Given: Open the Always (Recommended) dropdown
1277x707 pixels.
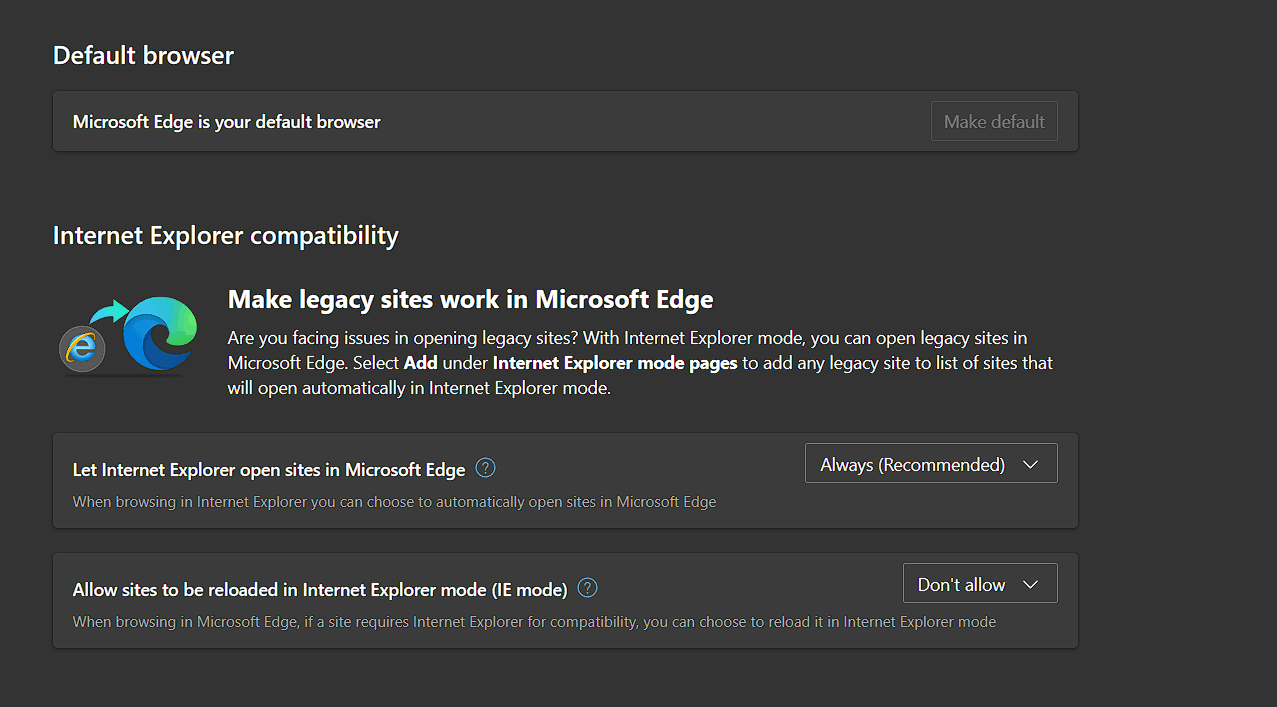Looking at the screenshot, I should pos(930,464).
